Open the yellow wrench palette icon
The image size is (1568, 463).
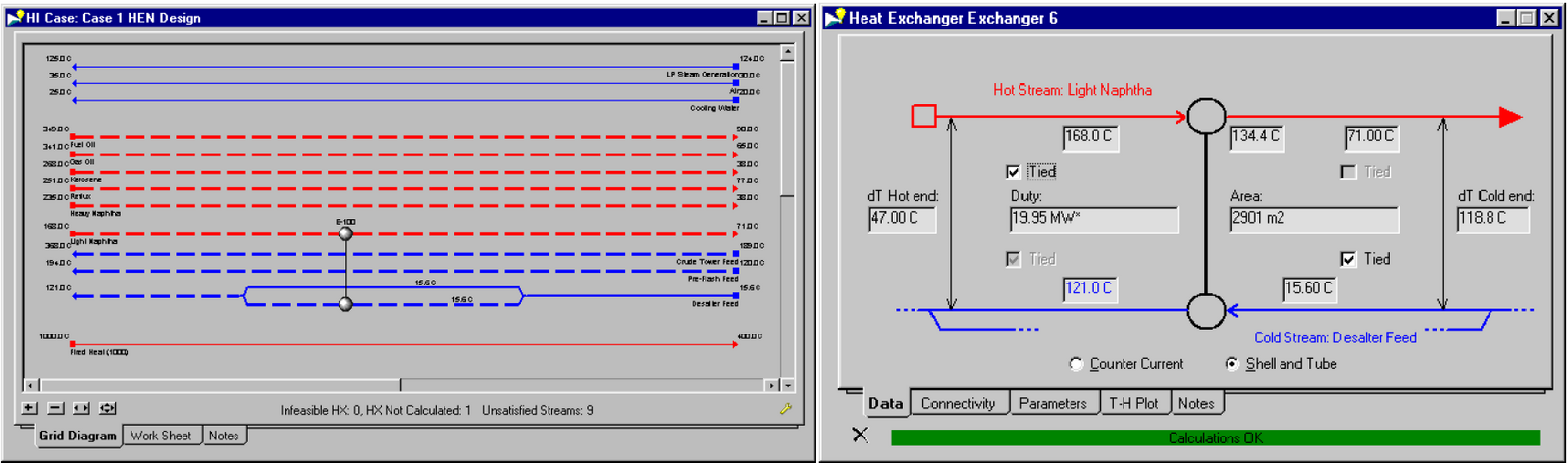pyautogui.click(x=785, y=409)
